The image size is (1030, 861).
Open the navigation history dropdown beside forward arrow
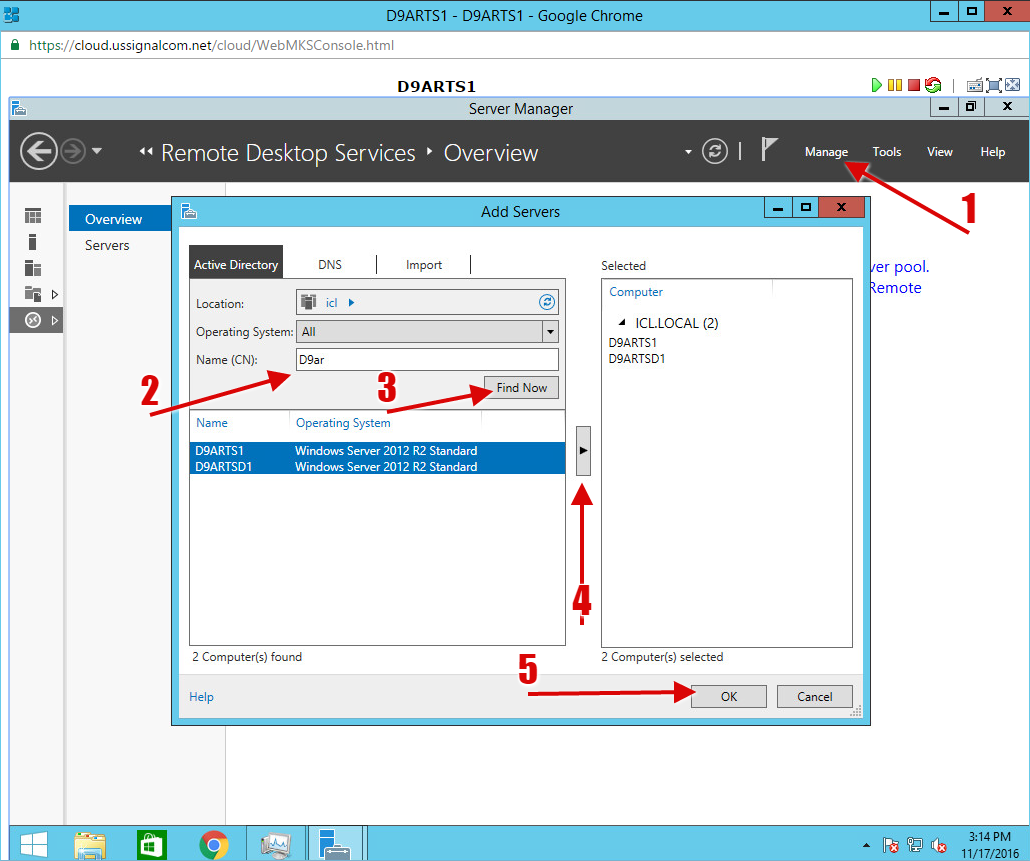pos(97,151)
